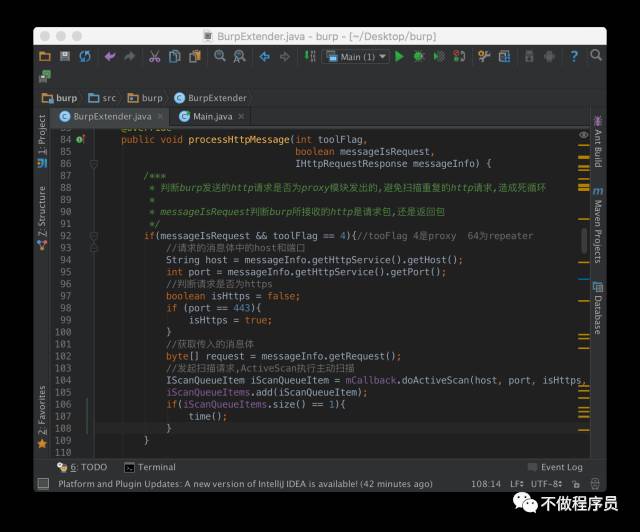Open the Main (1) run configuration dropdown
640x532 pixels.
click(356, 56)
